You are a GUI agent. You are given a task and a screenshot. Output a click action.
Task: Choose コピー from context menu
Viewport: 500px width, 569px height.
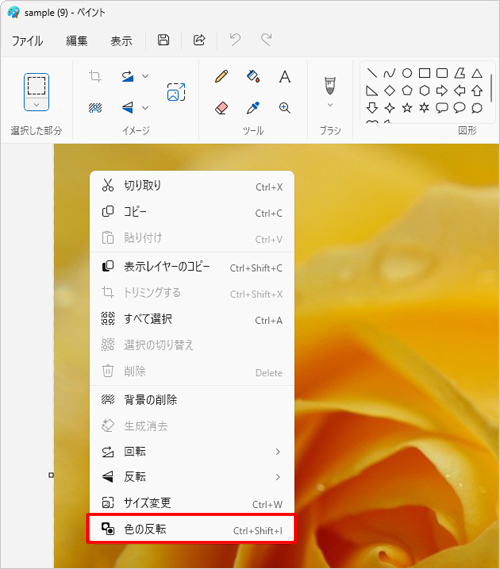192,212
